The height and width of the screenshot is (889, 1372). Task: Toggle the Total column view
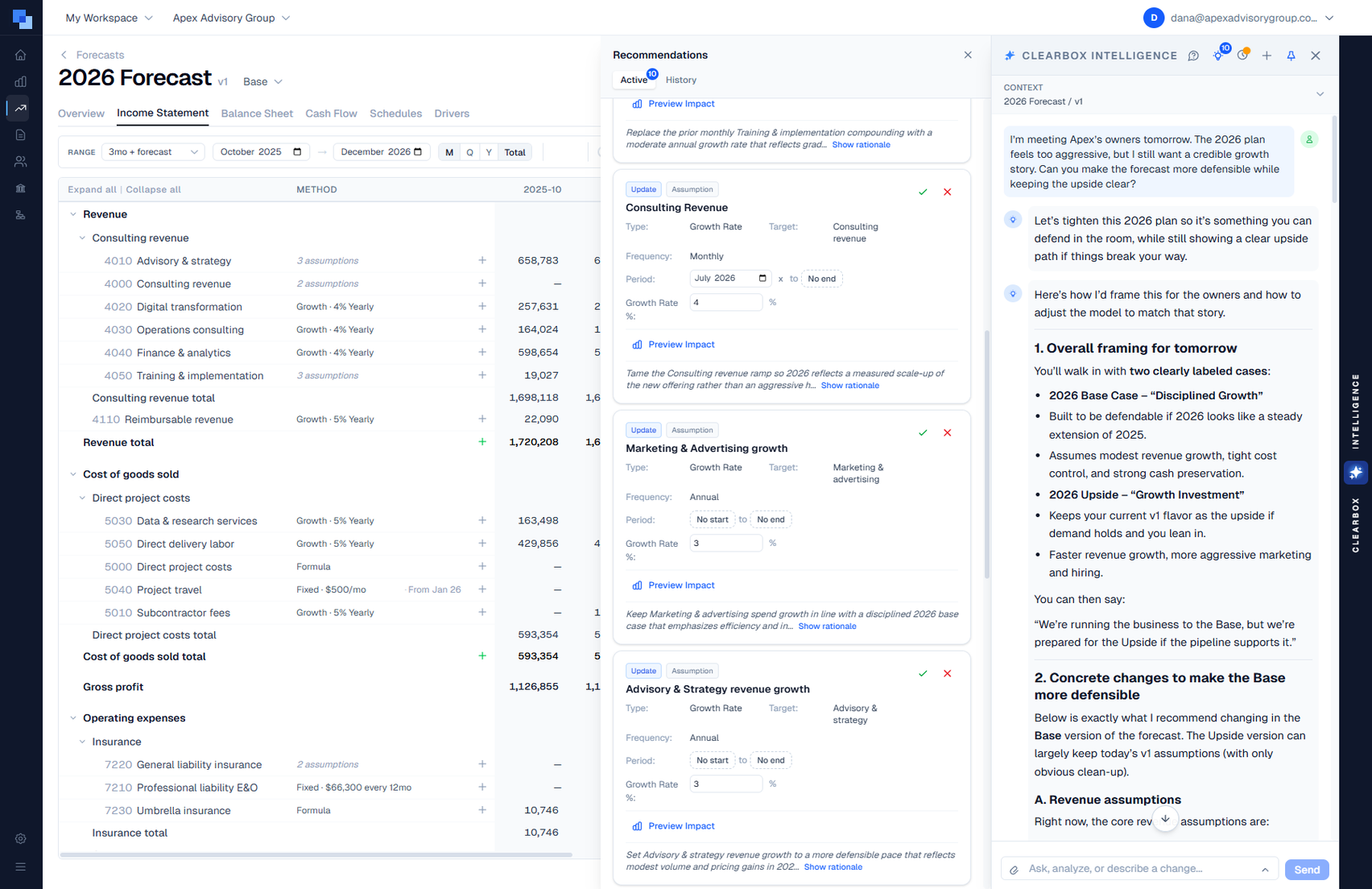(514, 152)
